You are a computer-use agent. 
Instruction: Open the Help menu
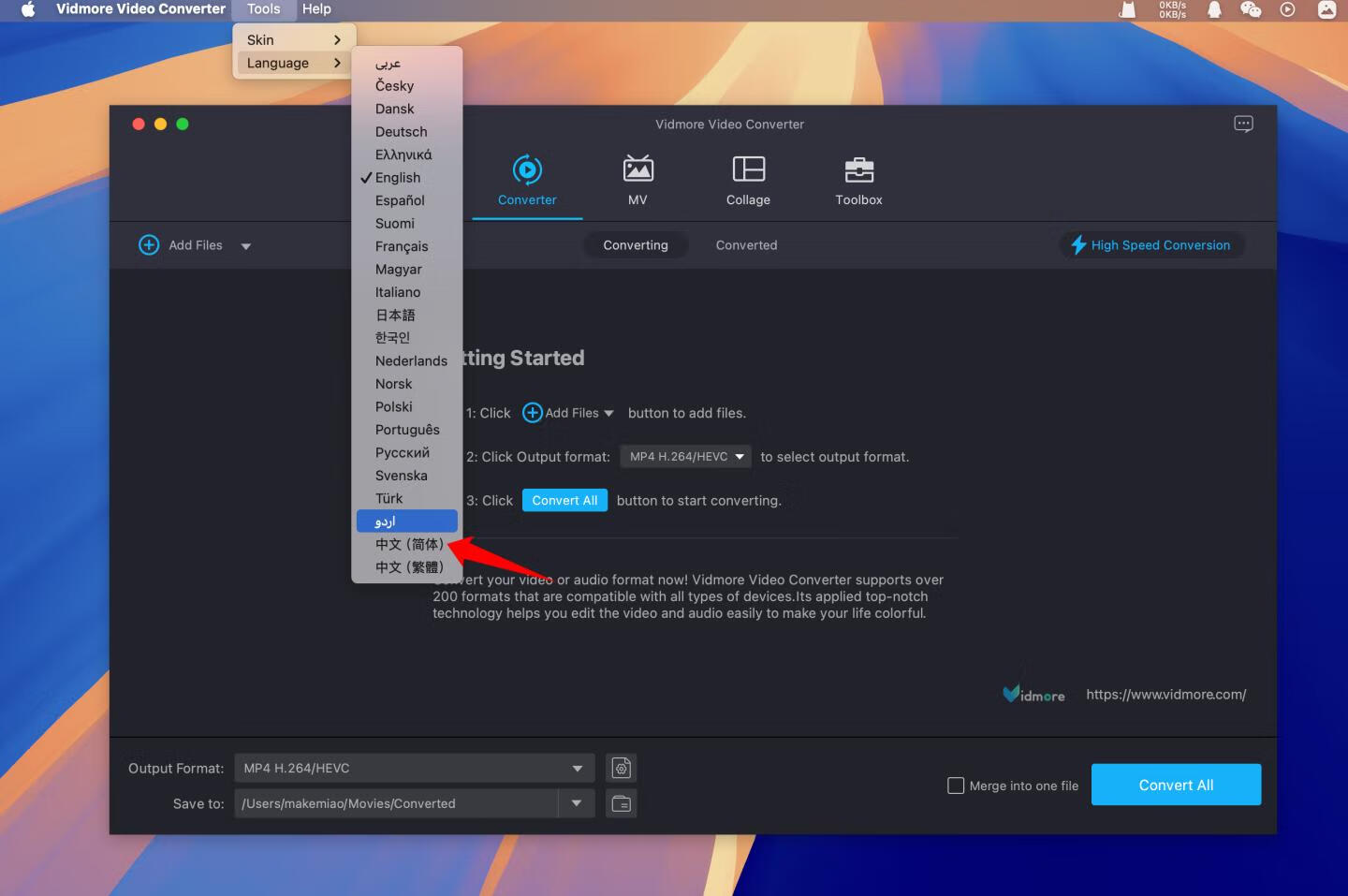316,9
